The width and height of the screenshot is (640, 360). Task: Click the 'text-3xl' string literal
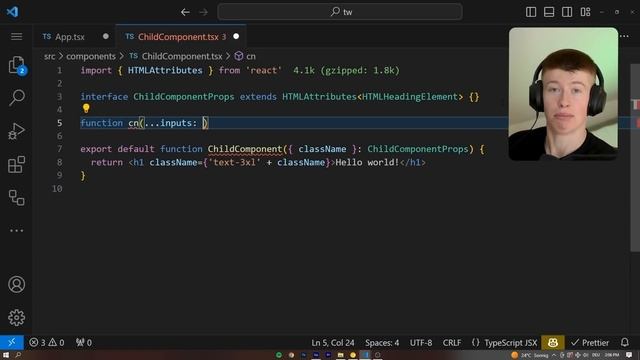pyautogui.click(x=235, y=162)
